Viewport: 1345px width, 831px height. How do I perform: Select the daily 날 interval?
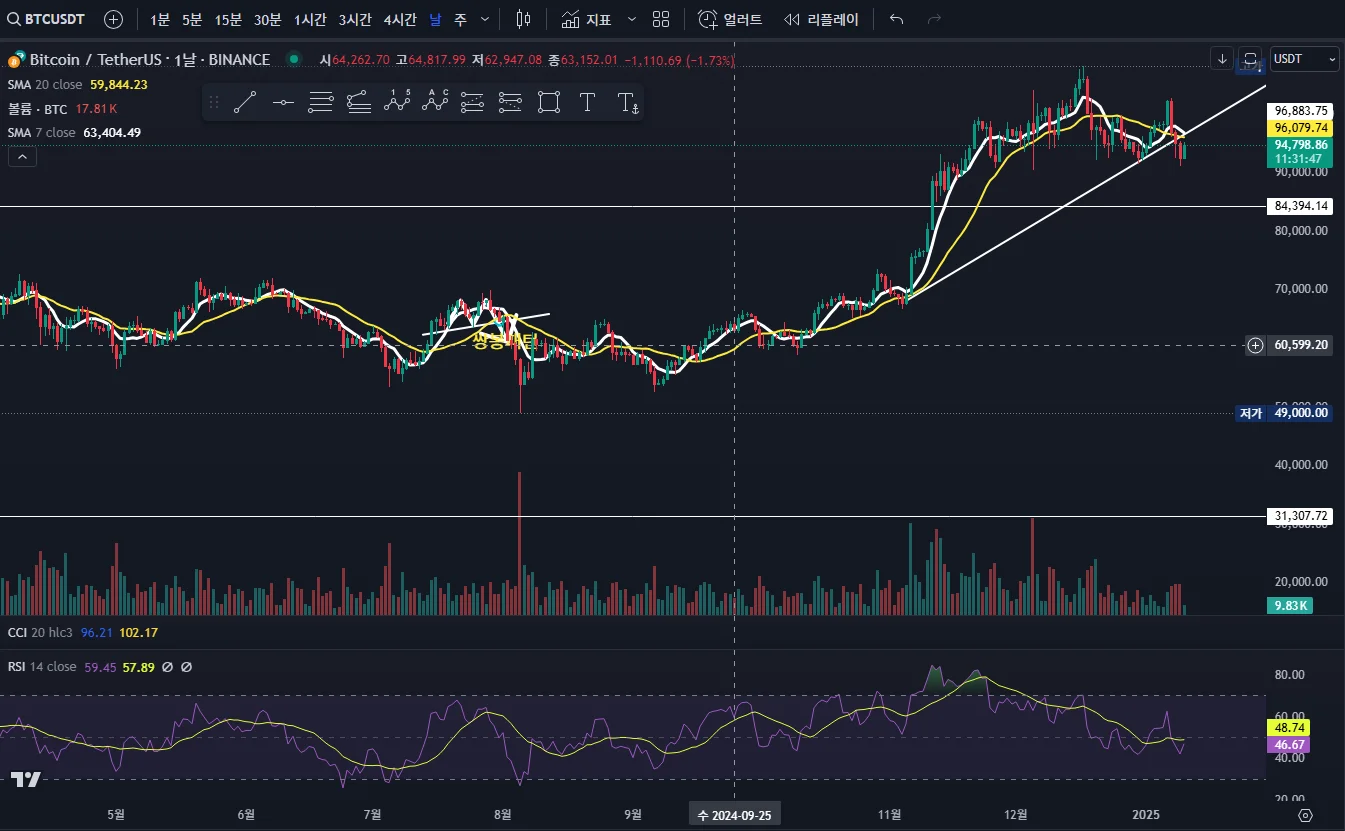[435, 19]
